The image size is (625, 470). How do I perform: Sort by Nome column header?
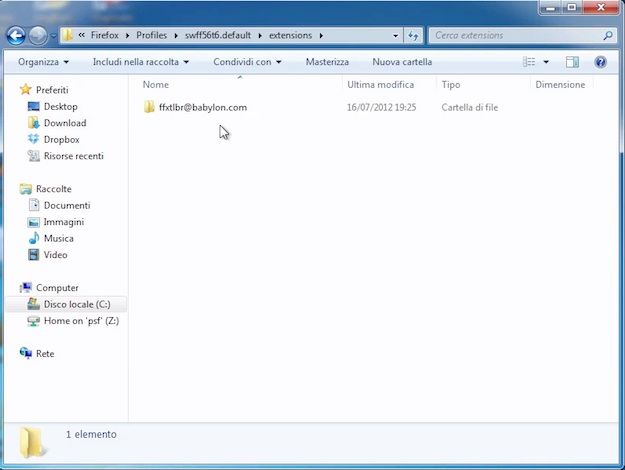(x=155, y=85)
